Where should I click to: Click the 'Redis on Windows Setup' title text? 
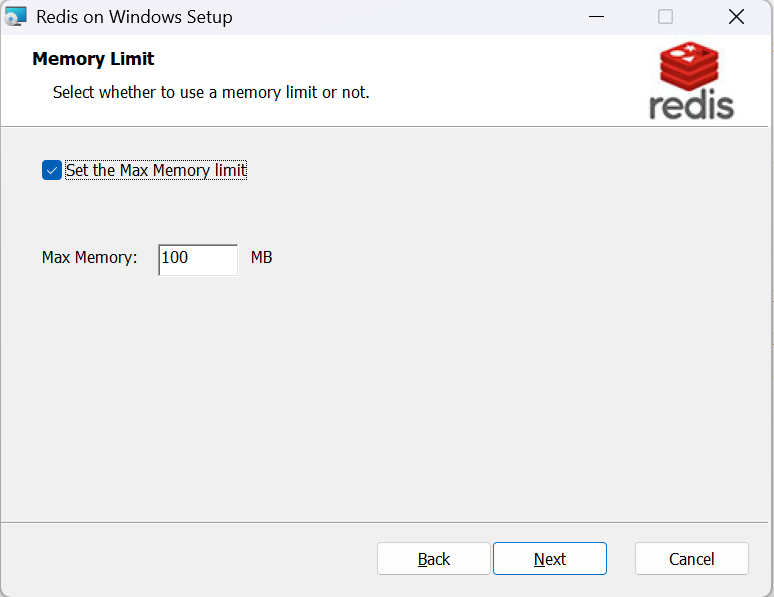[134, 17]
